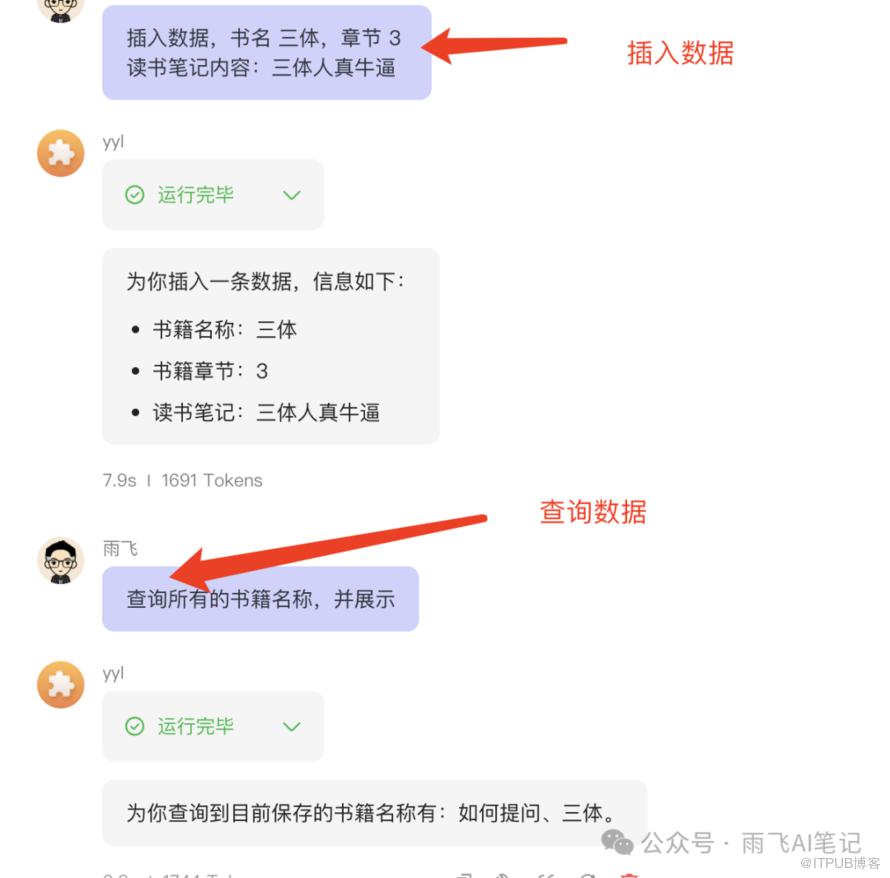The image size is (890, 878).
Task: Select the user message 查询所有的书籍名称，并展示
Action: (x=261, y=599)
